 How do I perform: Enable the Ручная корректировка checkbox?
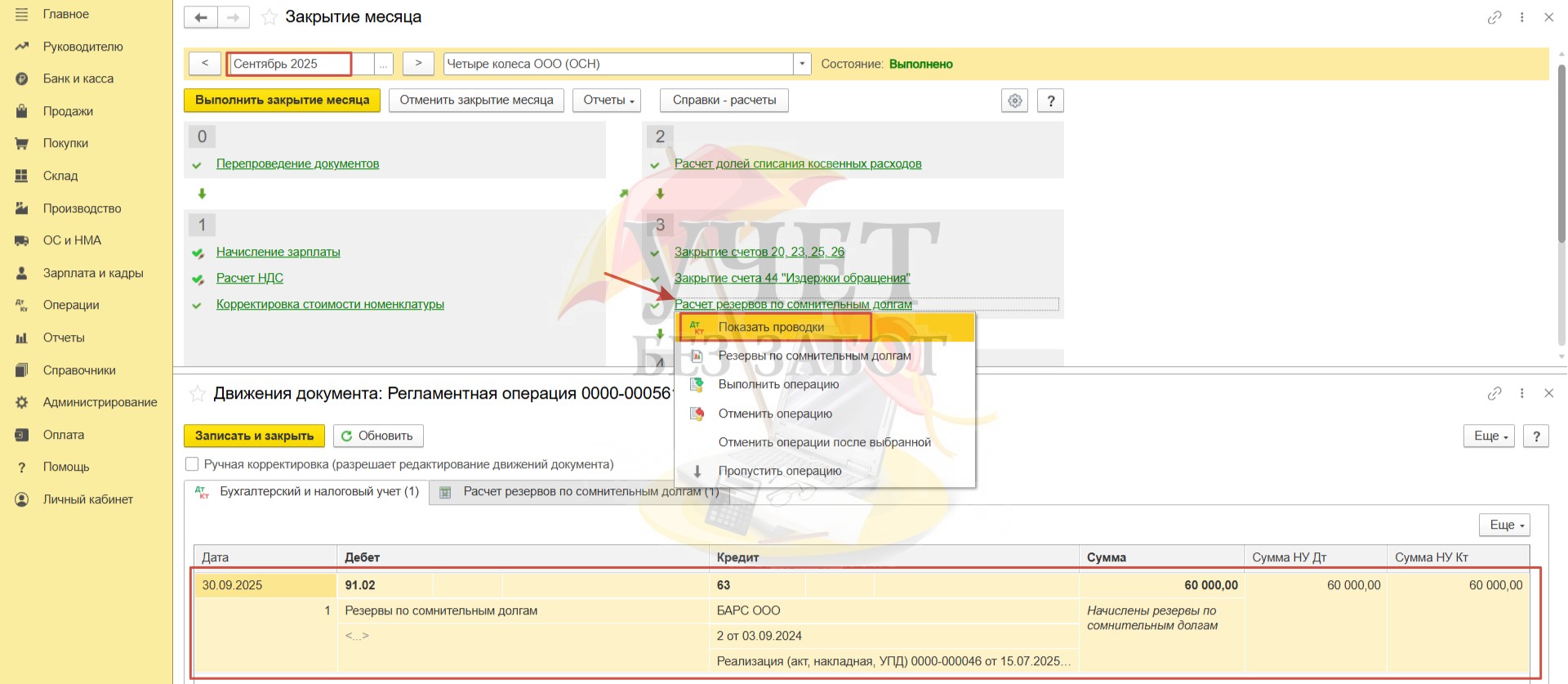click(193, 464)
